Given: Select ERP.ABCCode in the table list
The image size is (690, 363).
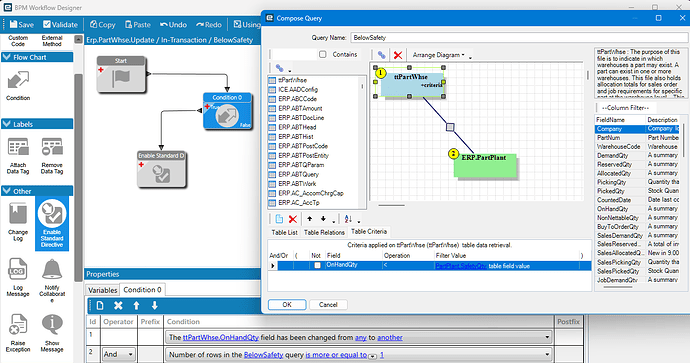Looking at the screenshot, I should pyautogui.click(x=297, y=99).
